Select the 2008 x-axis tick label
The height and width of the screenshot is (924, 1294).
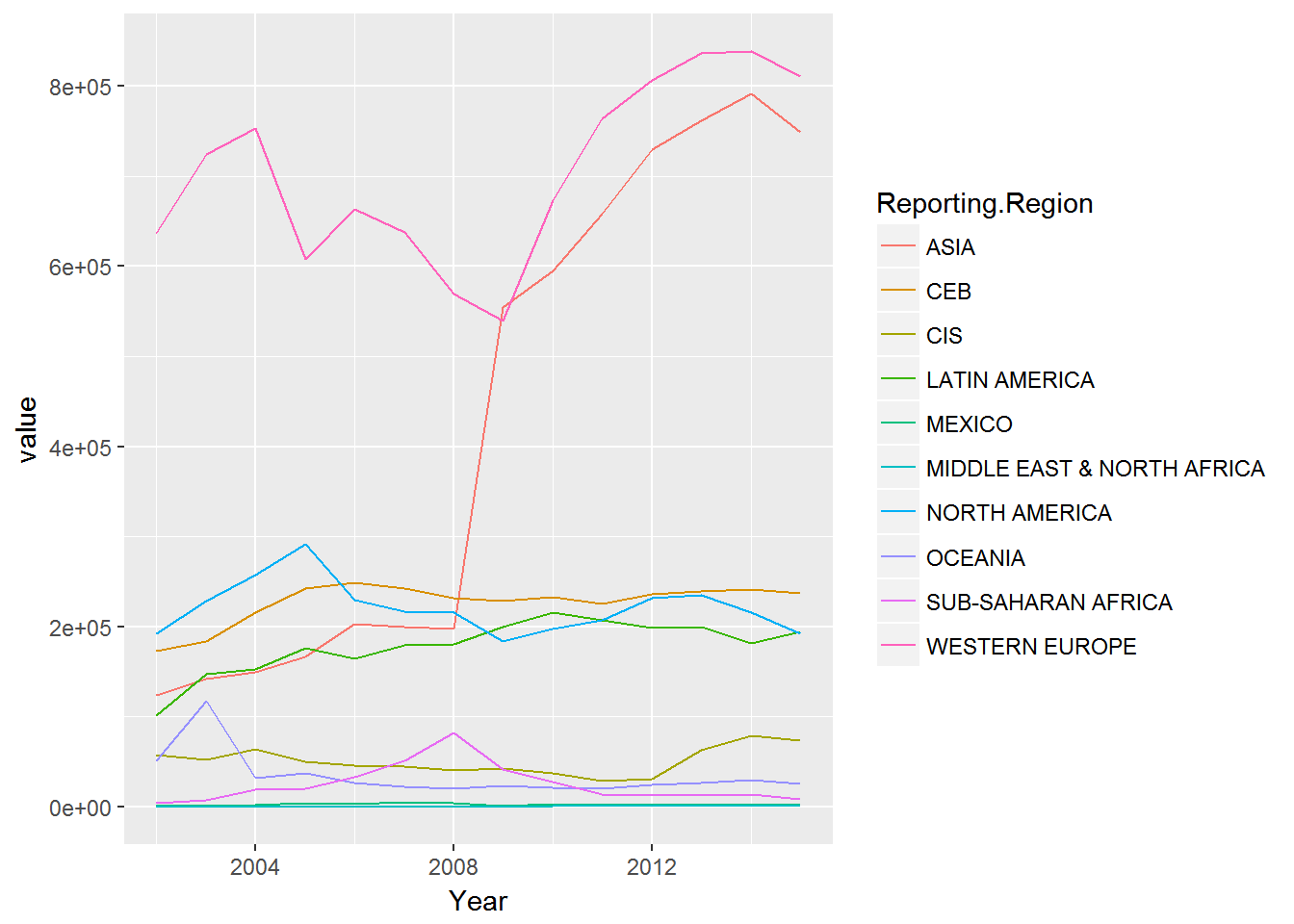[453, 867]
